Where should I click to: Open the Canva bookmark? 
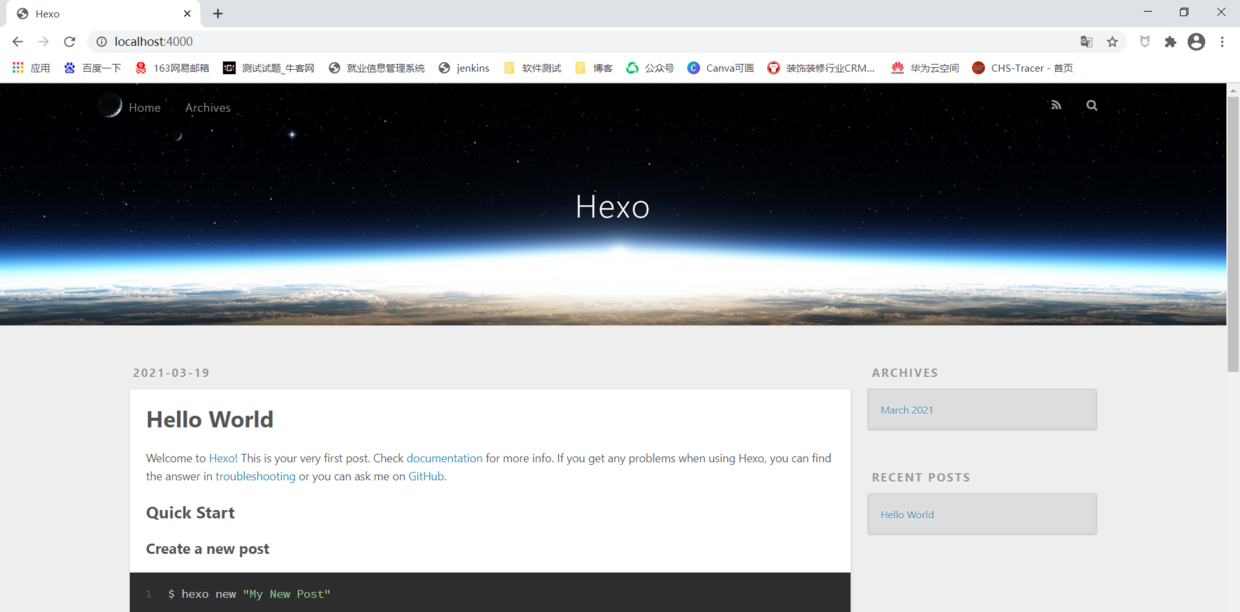pos(720,68)
